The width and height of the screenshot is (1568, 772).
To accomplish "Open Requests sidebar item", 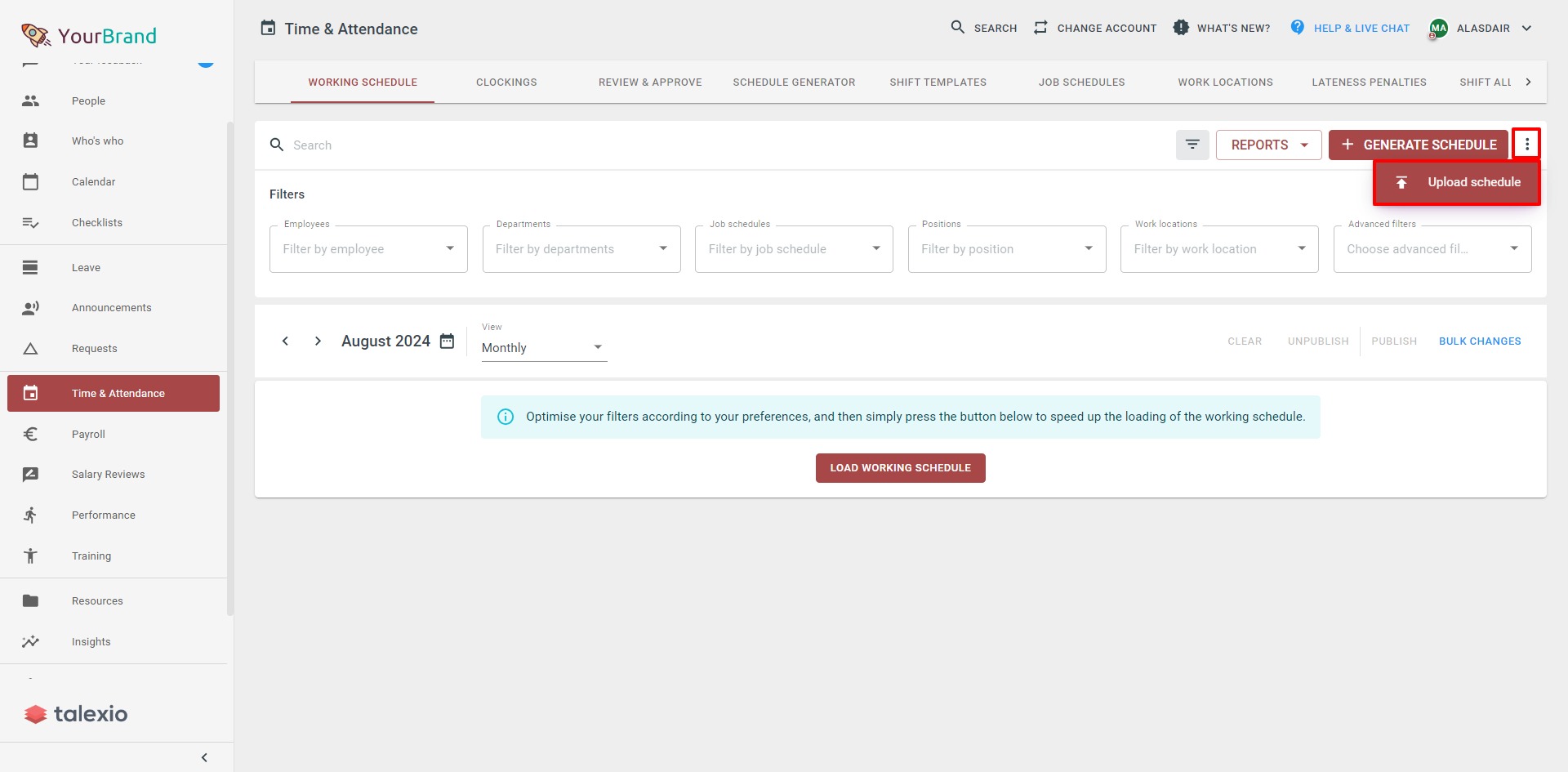I will (x=114, y=348).
